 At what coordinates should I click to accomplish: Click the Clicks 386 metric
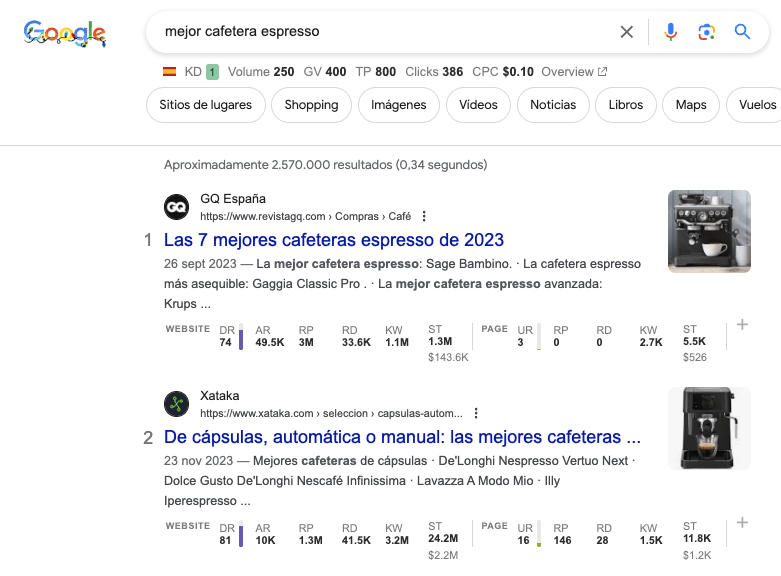[x=434, y=72]
